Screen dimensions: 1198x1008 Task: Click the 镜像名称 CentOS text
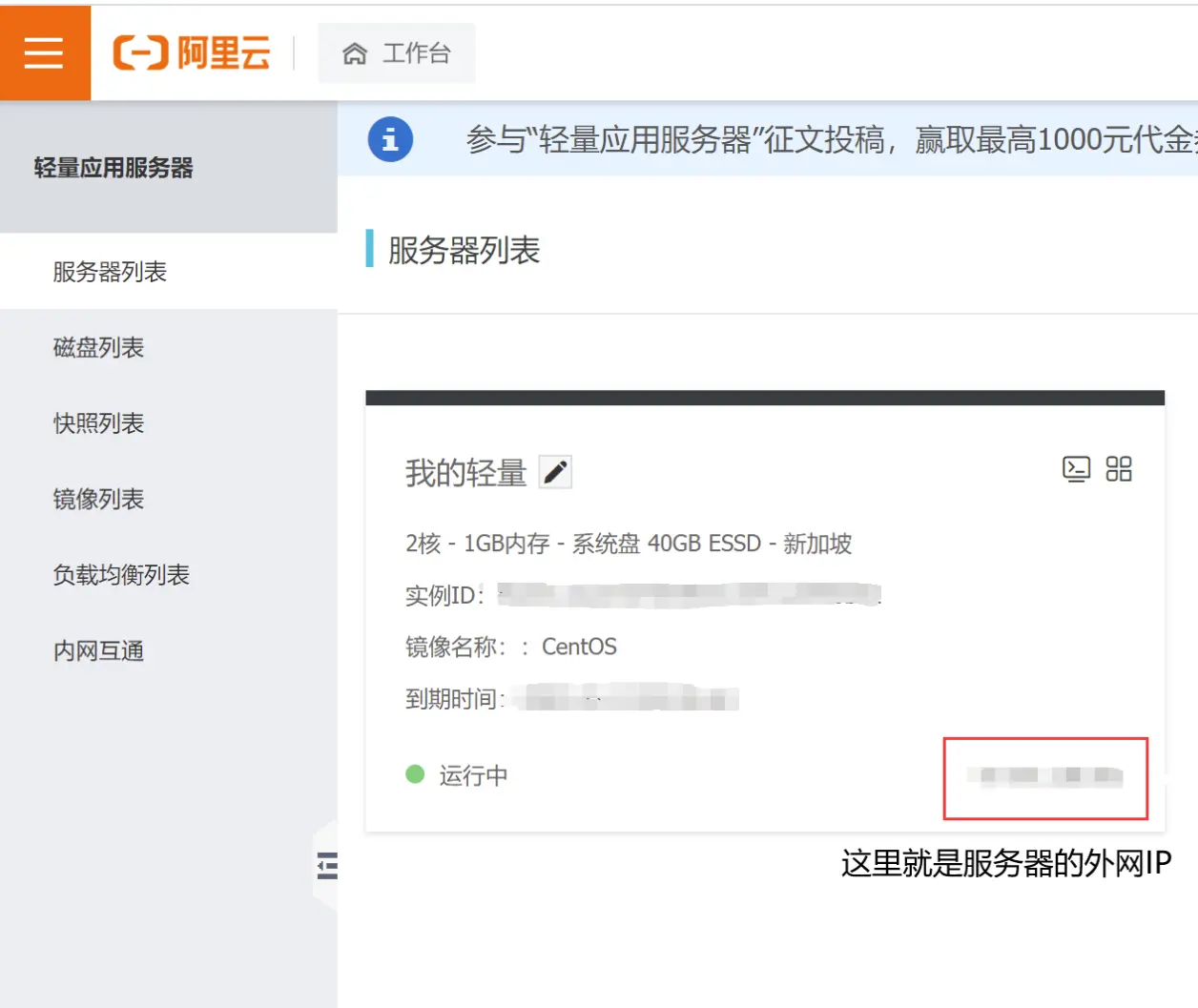[511, 648]
